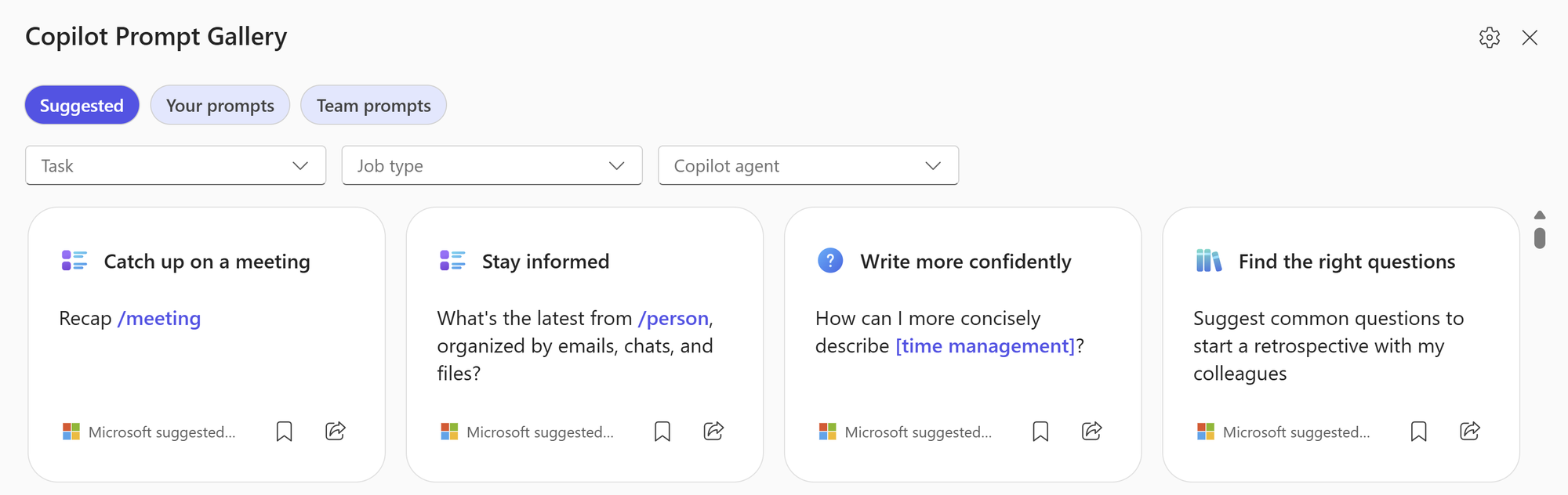The width and height of the screenshot is (1568, 495).
Task: Open the gallery settings gear icon
Action: [x=1489, y=38]
